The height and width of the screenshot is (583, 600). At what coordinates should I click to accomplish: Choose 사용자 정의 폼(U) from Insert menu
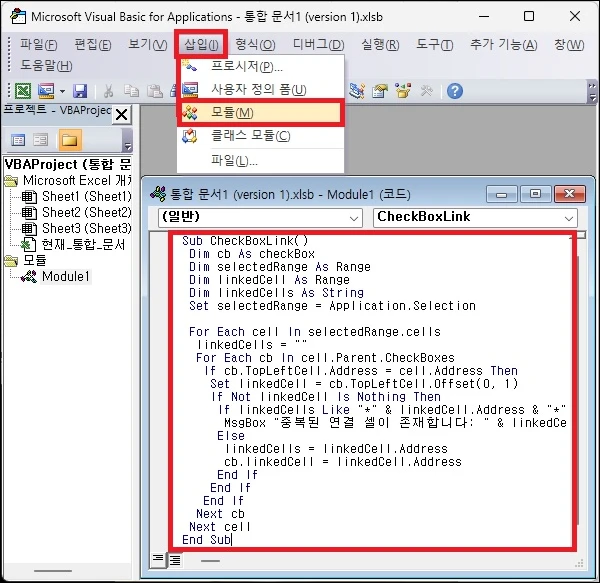(x=261, y=90)
